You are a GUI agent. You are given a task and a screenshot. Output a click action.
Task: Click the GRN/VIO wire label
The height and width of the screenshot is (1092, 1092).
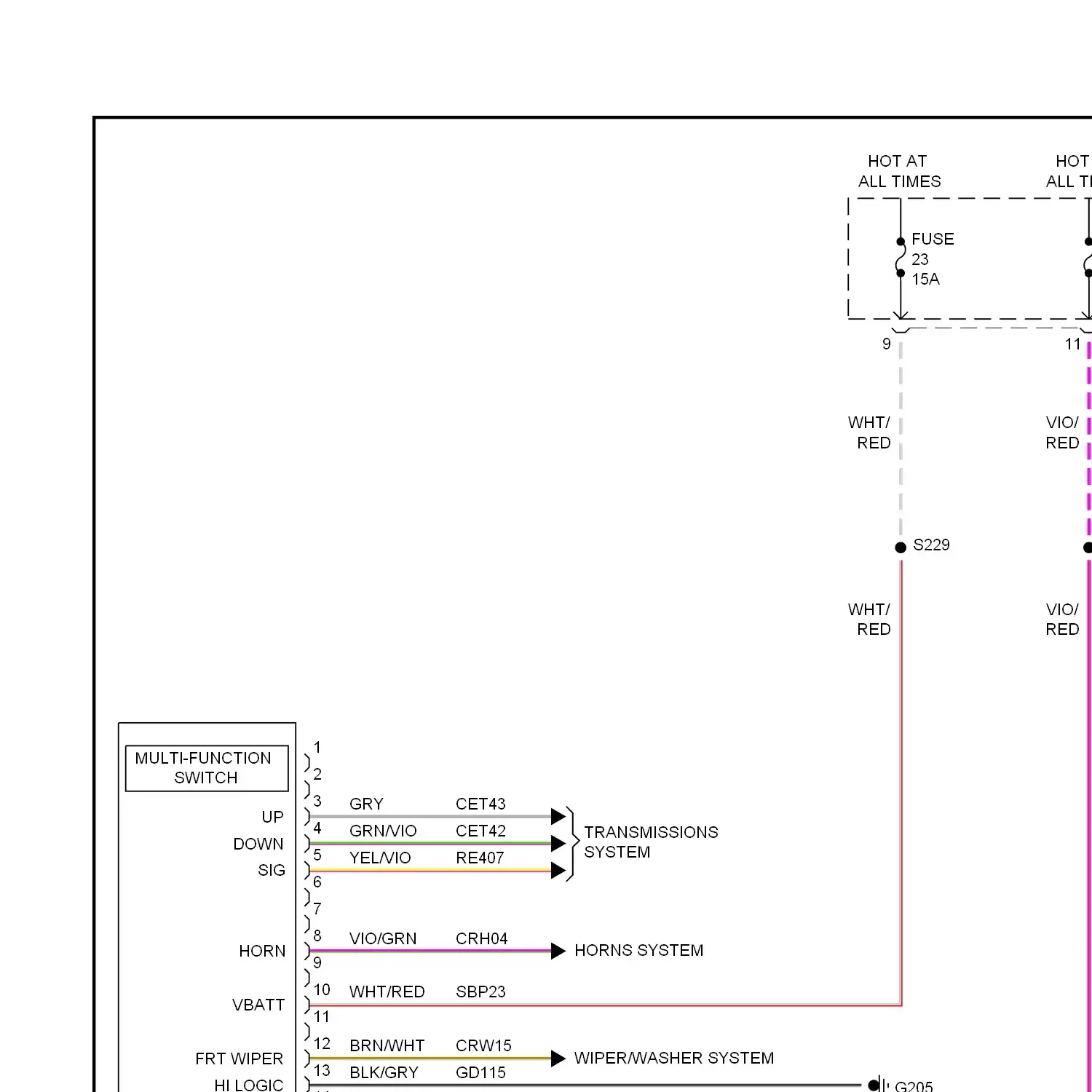(x=383, y=831)
